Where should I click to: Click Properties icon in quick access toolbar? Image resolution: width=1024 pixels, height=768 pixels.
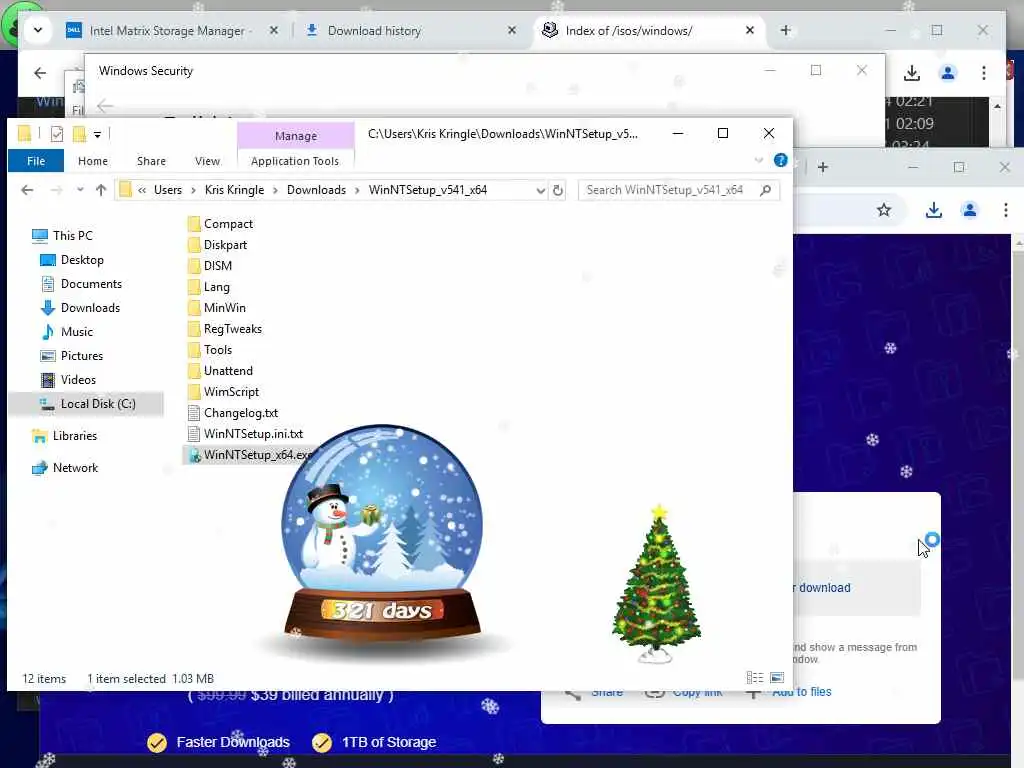click(57, 134)
